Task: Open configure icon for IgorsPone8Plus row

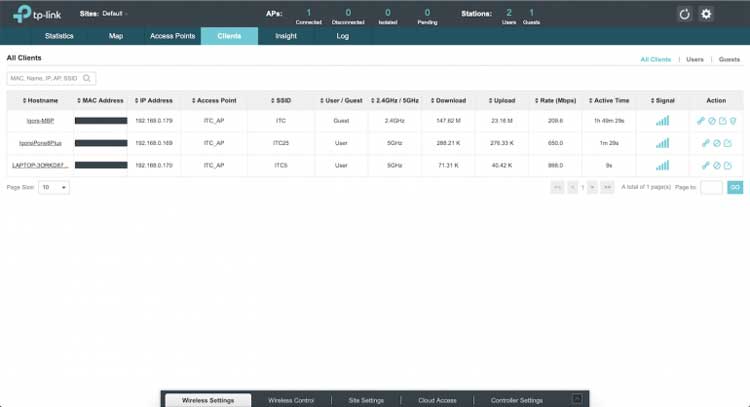Action: 728,143
